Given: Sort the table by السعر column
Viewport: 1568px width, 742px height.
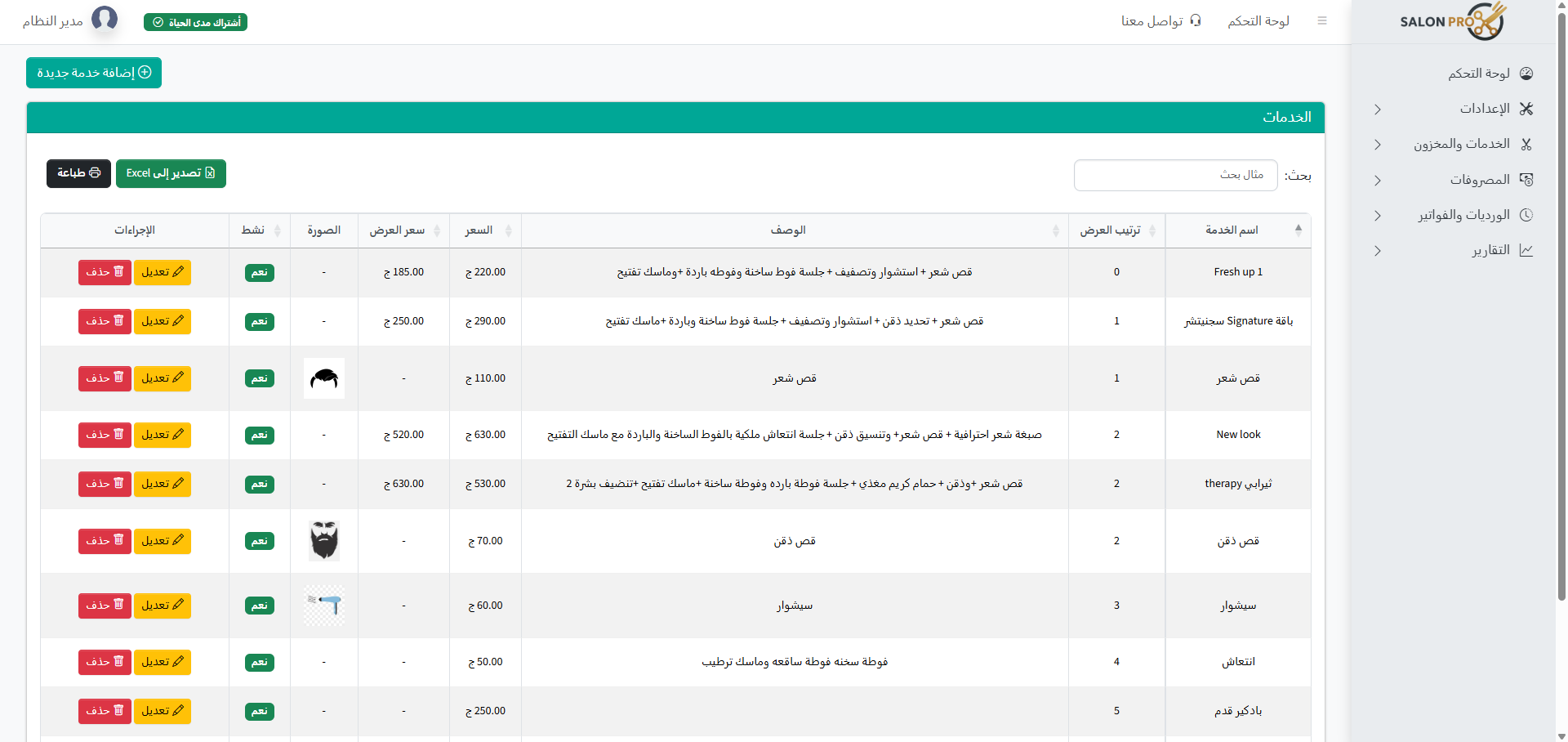Looking at the screenshot, I should (x=485, y=230).
